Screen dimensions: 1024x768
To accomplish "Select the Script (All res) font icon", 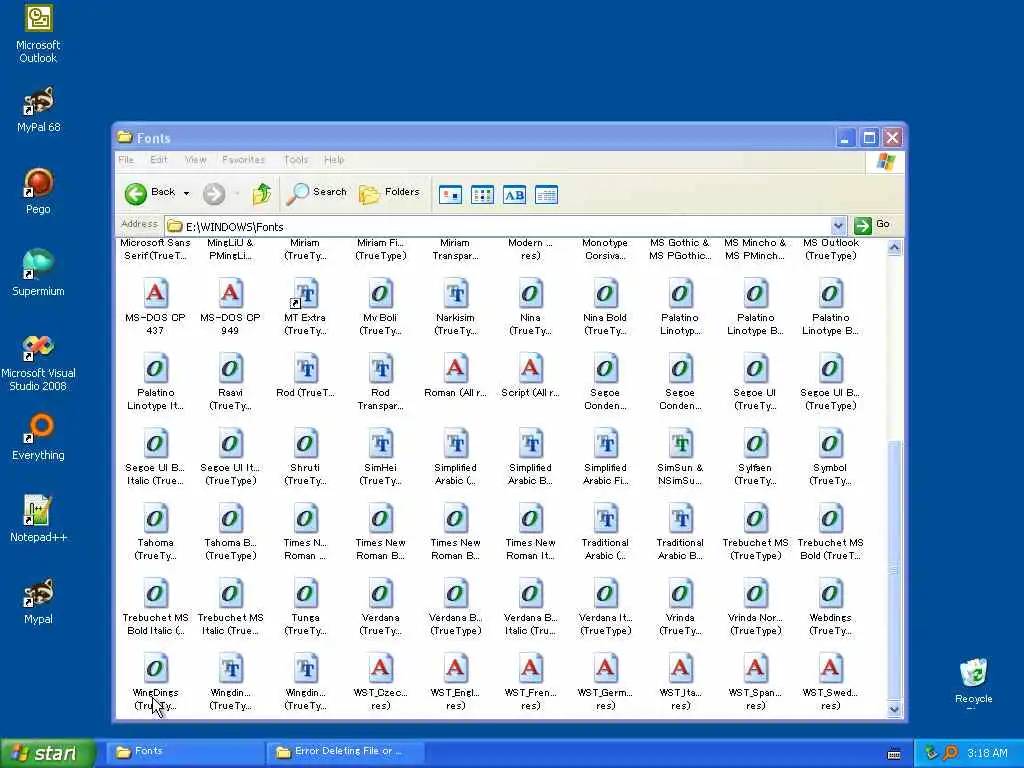I will point(530,368).
